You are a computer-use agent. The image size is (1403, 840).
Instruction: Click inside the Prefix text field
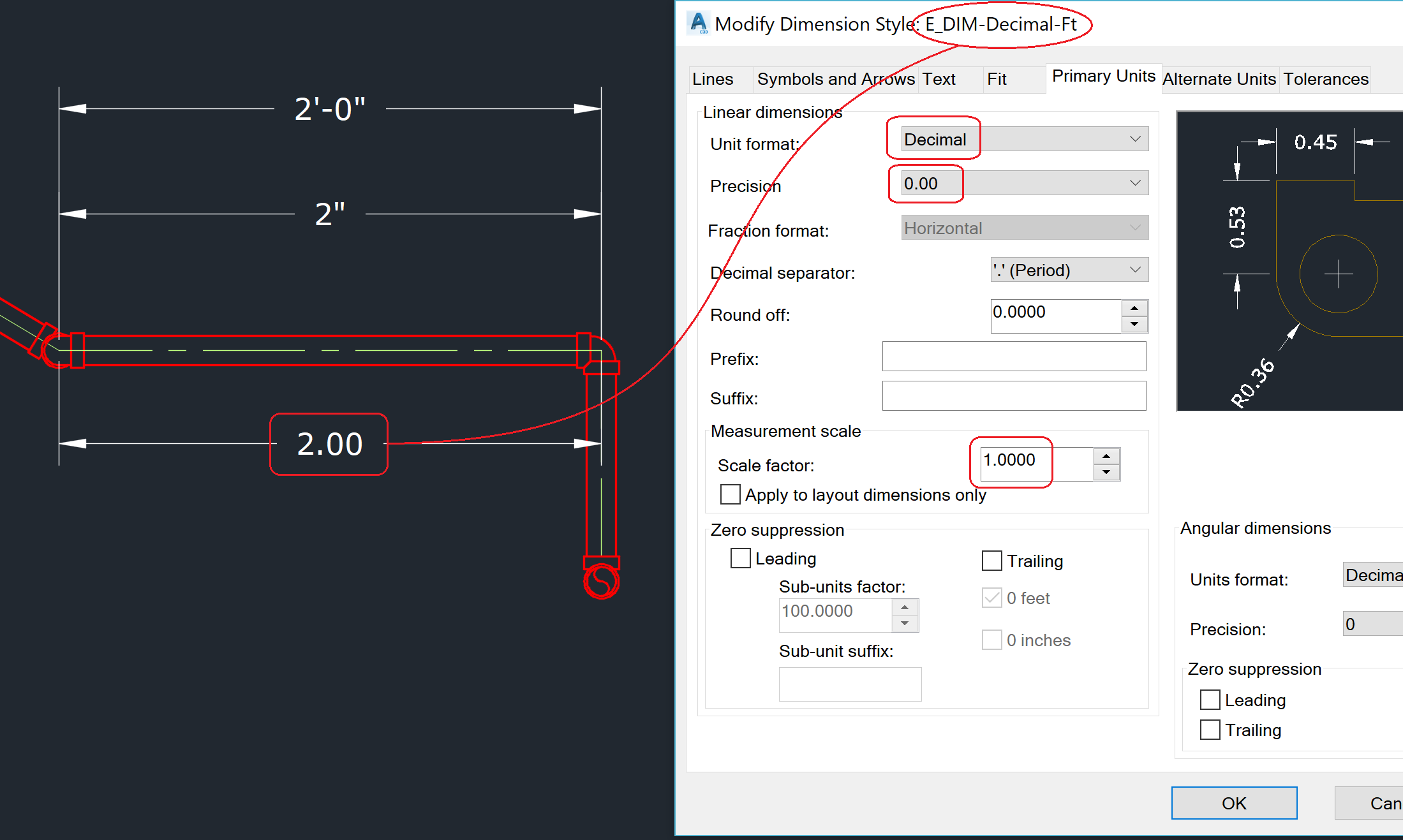pyautogui.click(x=1013, y=357)
